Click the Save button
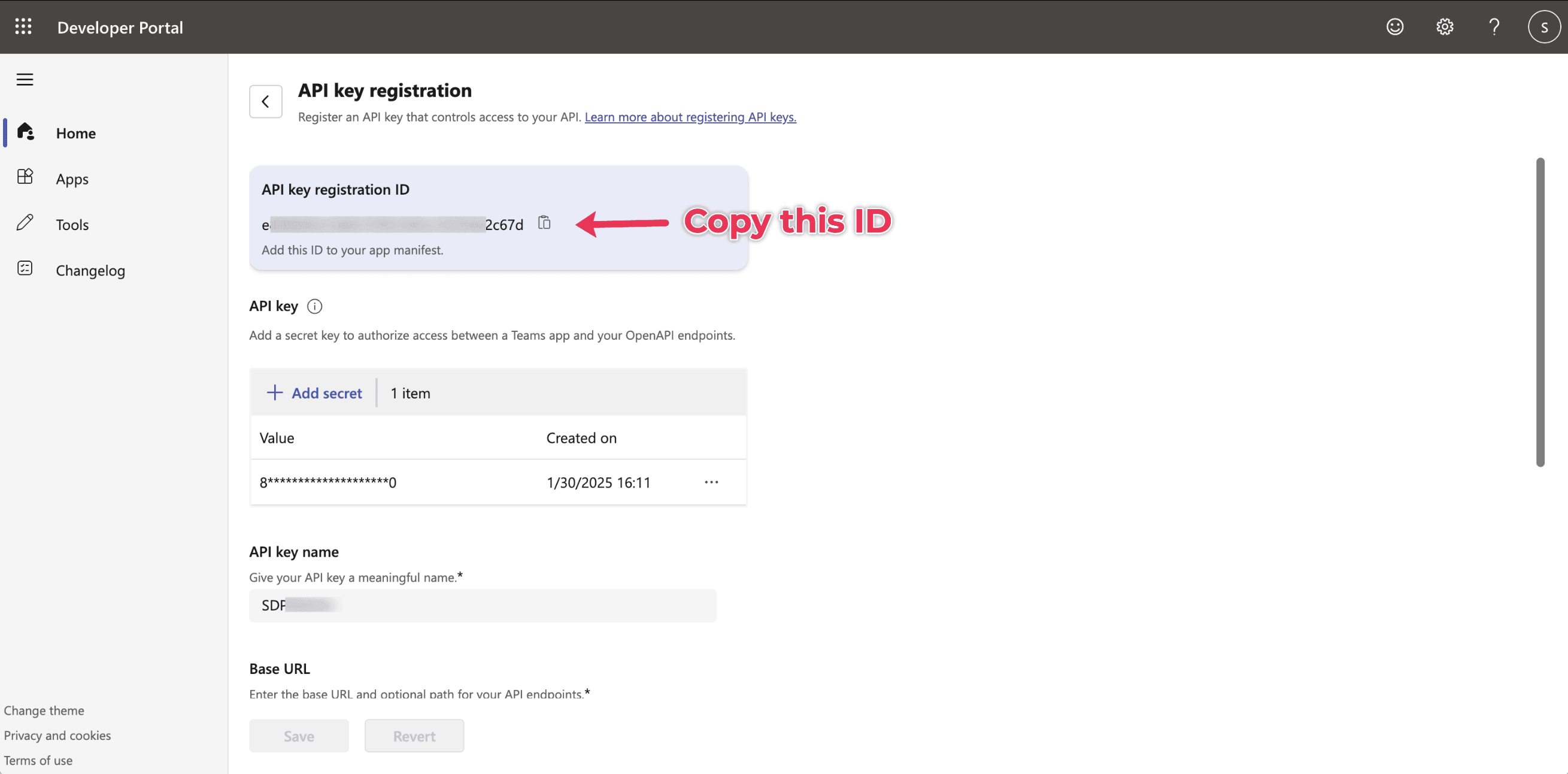The height and width of the screenshot is (774, 1568). pyautogui.click(x=299, y=736)
